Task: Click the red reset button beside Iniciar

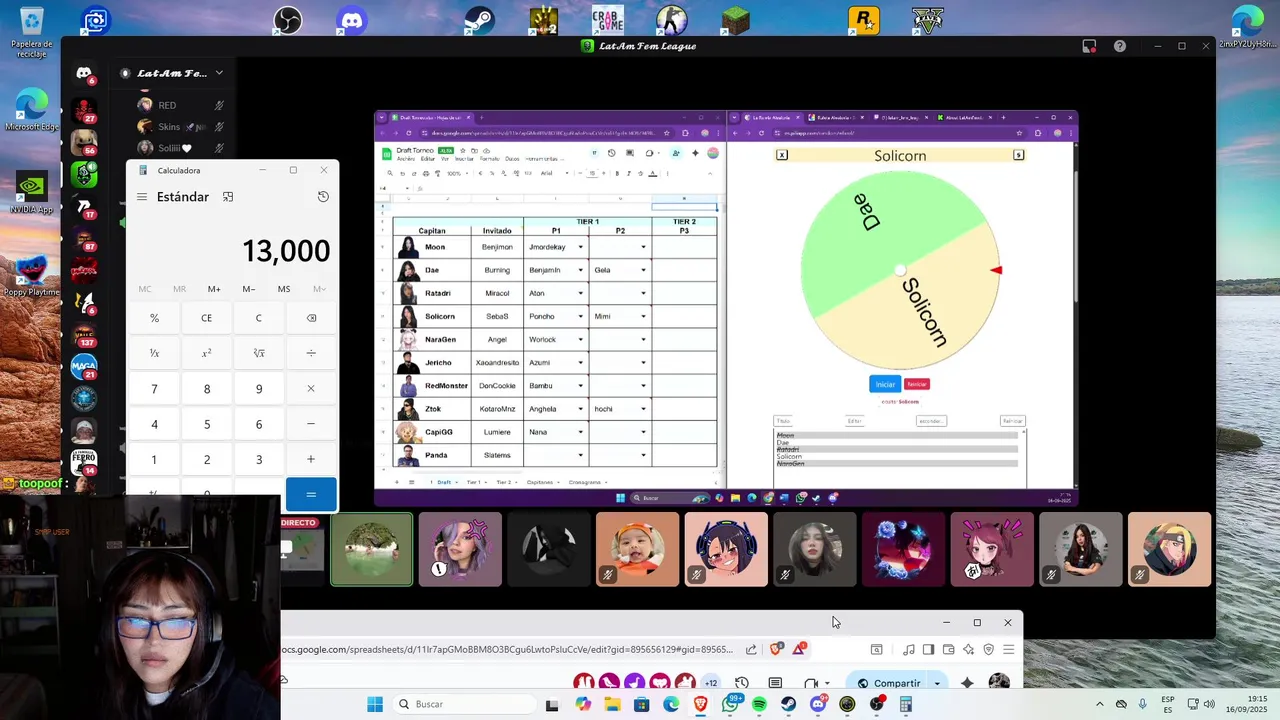Action: (x=917, y=384)
